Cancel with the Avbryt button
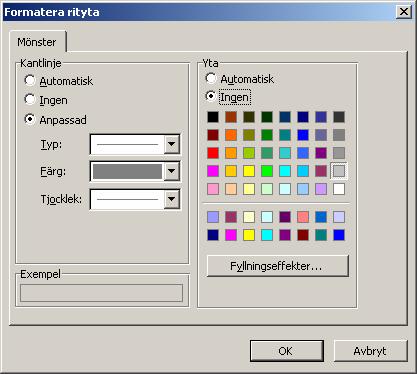This screenshot has width=417, height=374. pyautogui.click(x=370, y=351)
